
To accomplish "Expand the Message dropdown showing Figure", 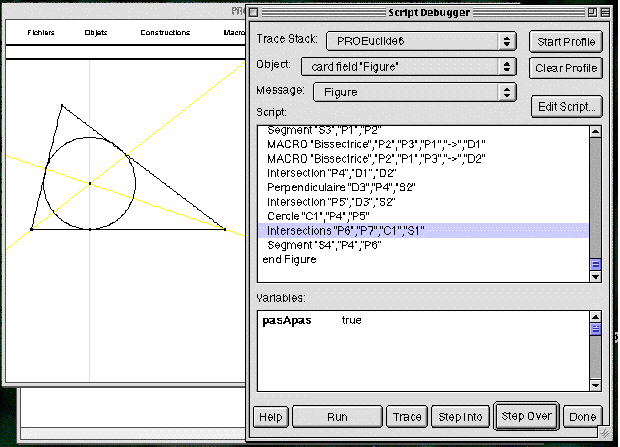I will pos(414,92).
